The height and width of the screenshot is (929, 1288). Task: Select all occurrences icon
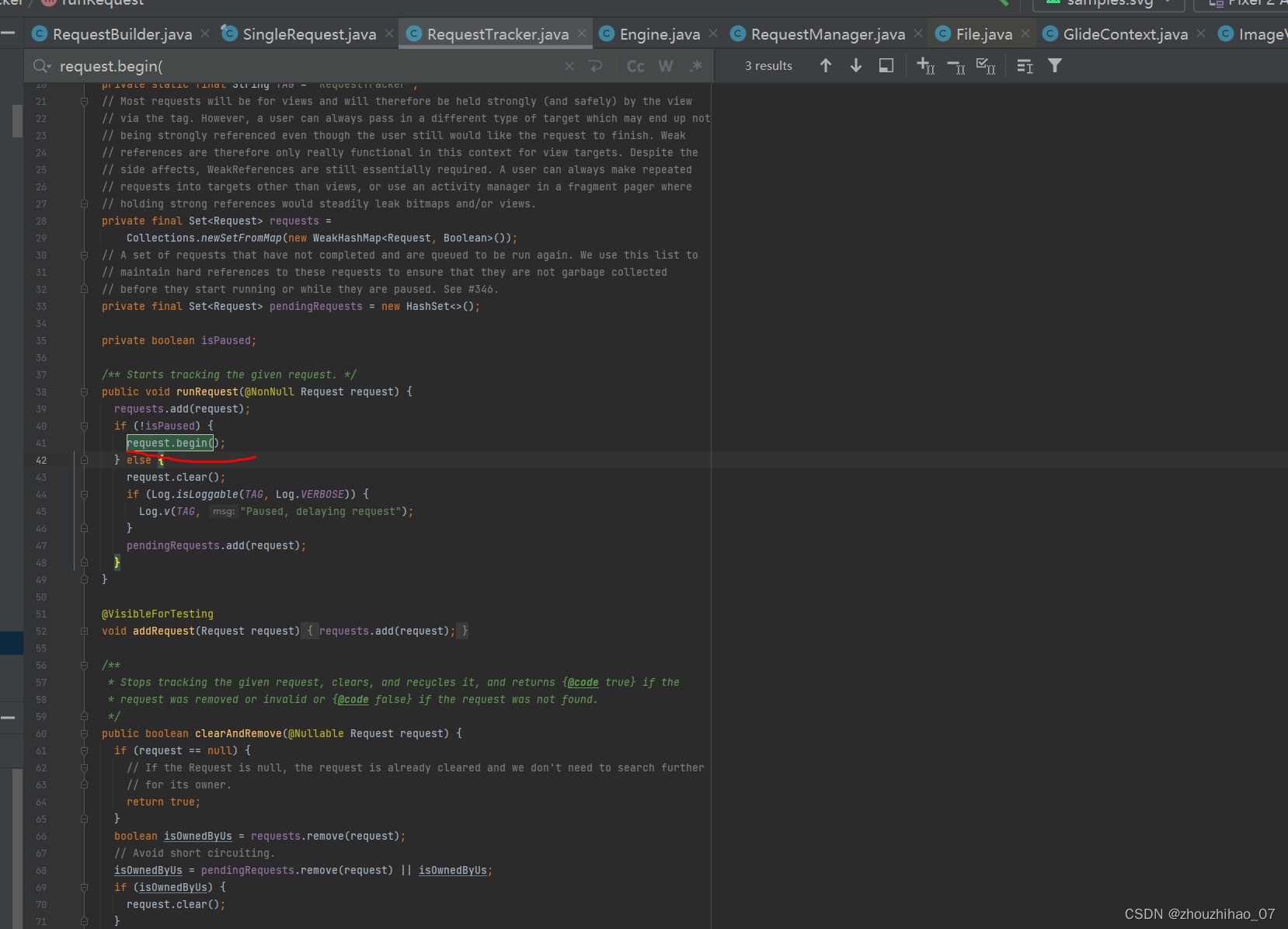(x=986, y=66)
